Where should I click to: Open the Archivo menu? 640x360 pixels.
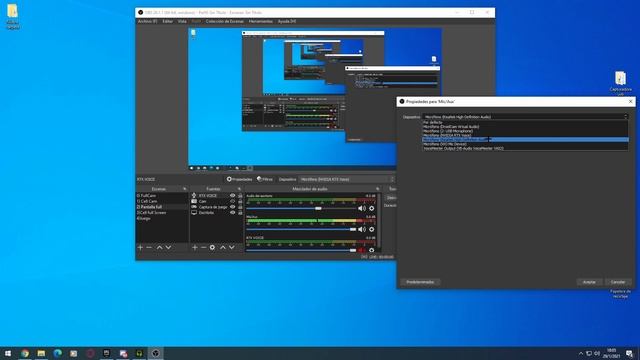tap(147, 21)
